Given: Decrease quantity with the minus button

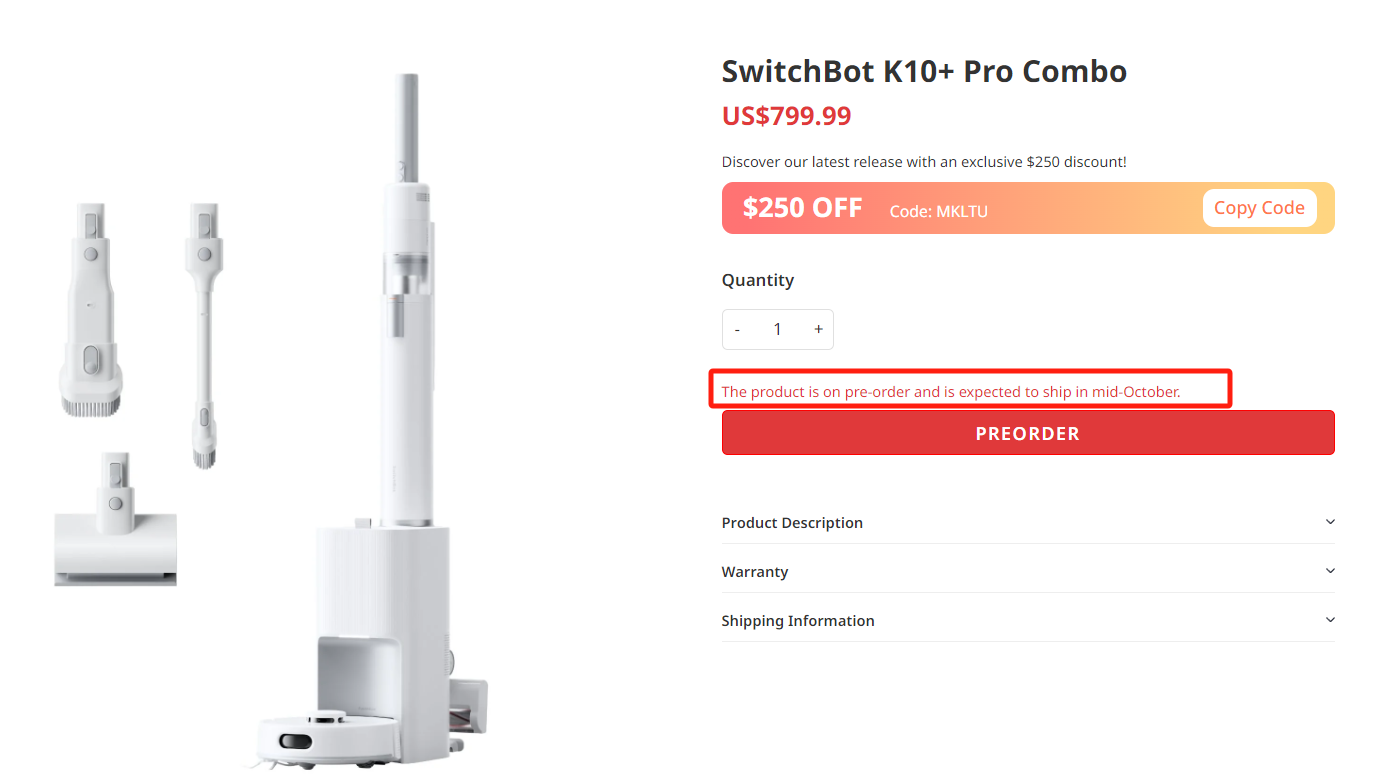Looking at the screenshot, I should [738, 330].
